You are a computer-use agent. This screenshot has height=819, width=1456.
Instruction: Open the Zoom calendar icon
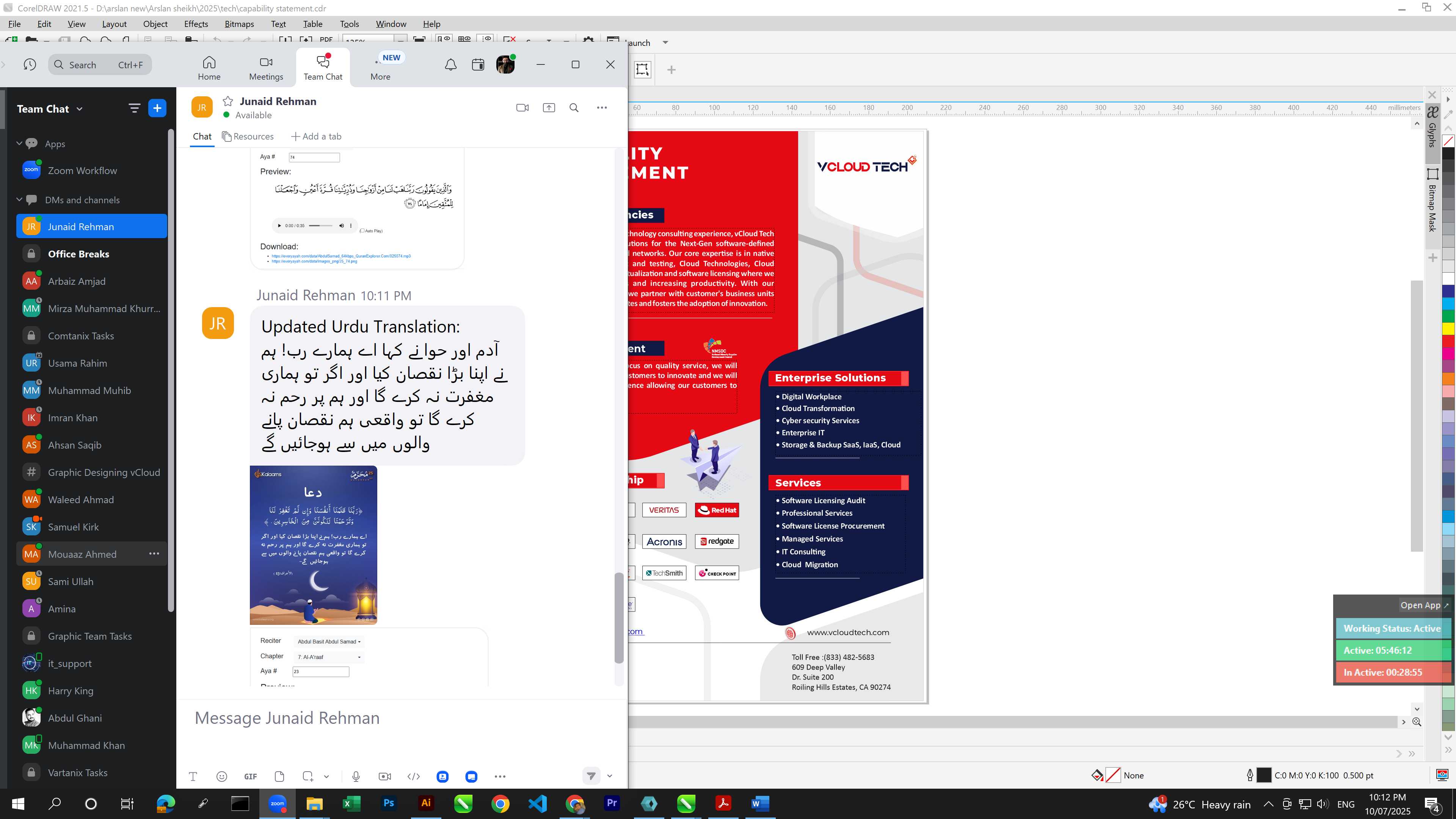(x=478, y=64)
